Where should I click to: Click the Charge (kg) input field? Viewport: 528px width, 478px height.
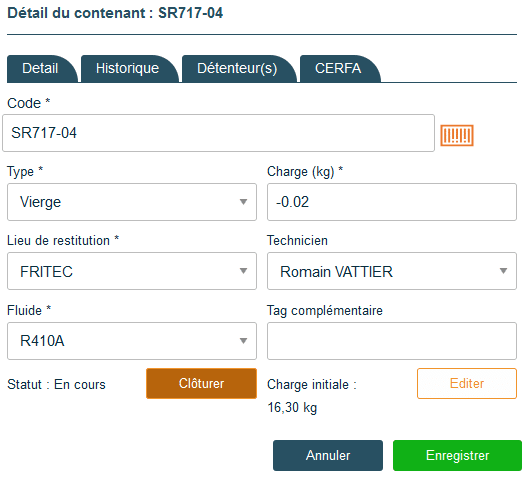392,202
